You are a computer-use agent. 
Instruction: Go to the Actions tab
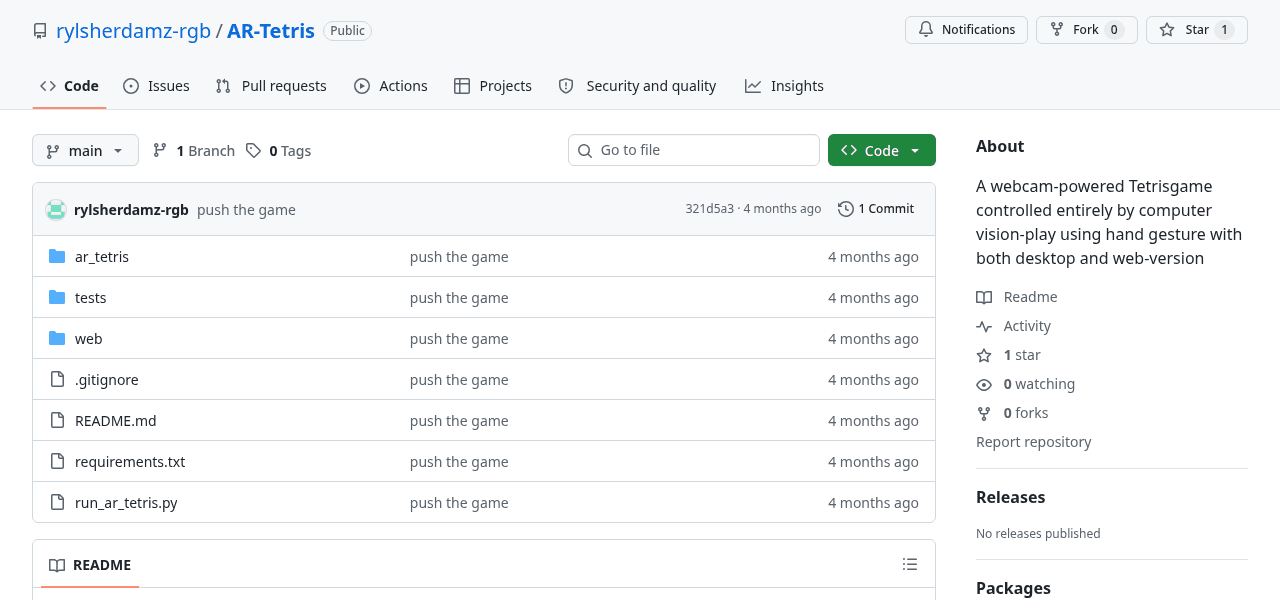391,86
